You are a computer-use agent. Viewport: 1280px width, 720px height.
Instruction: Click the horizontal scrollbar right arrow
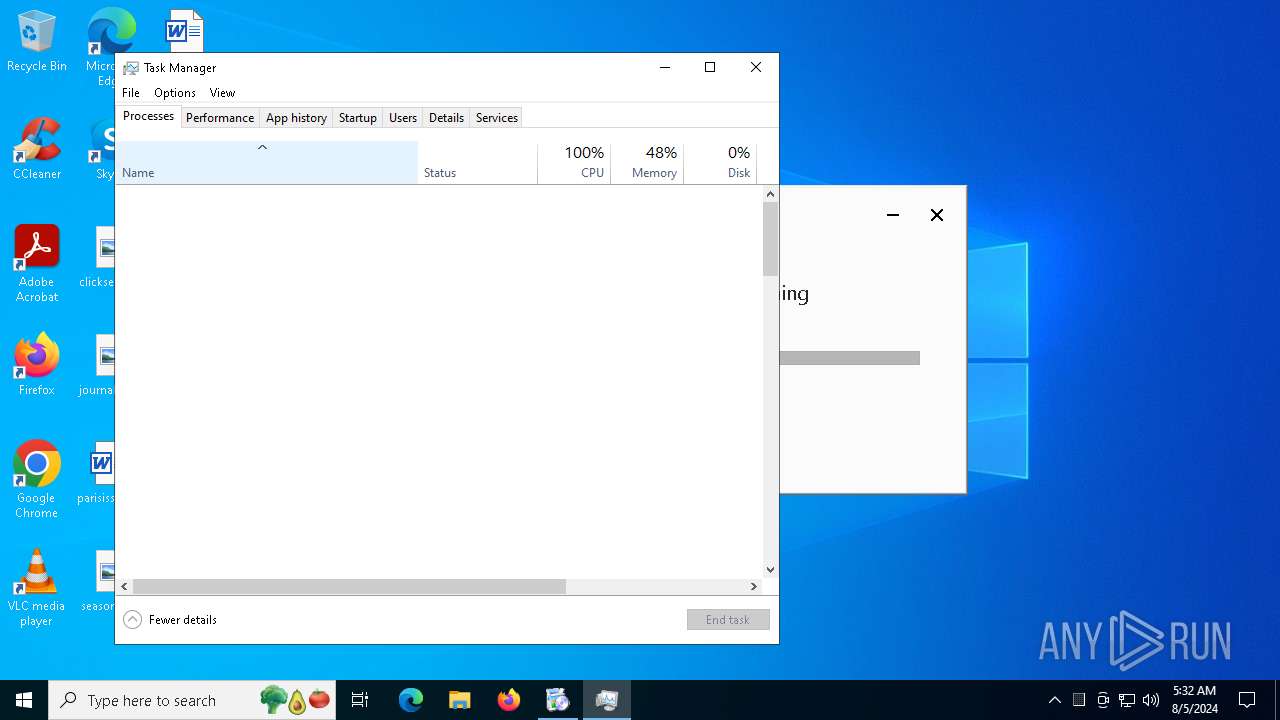tap(754, 587)
